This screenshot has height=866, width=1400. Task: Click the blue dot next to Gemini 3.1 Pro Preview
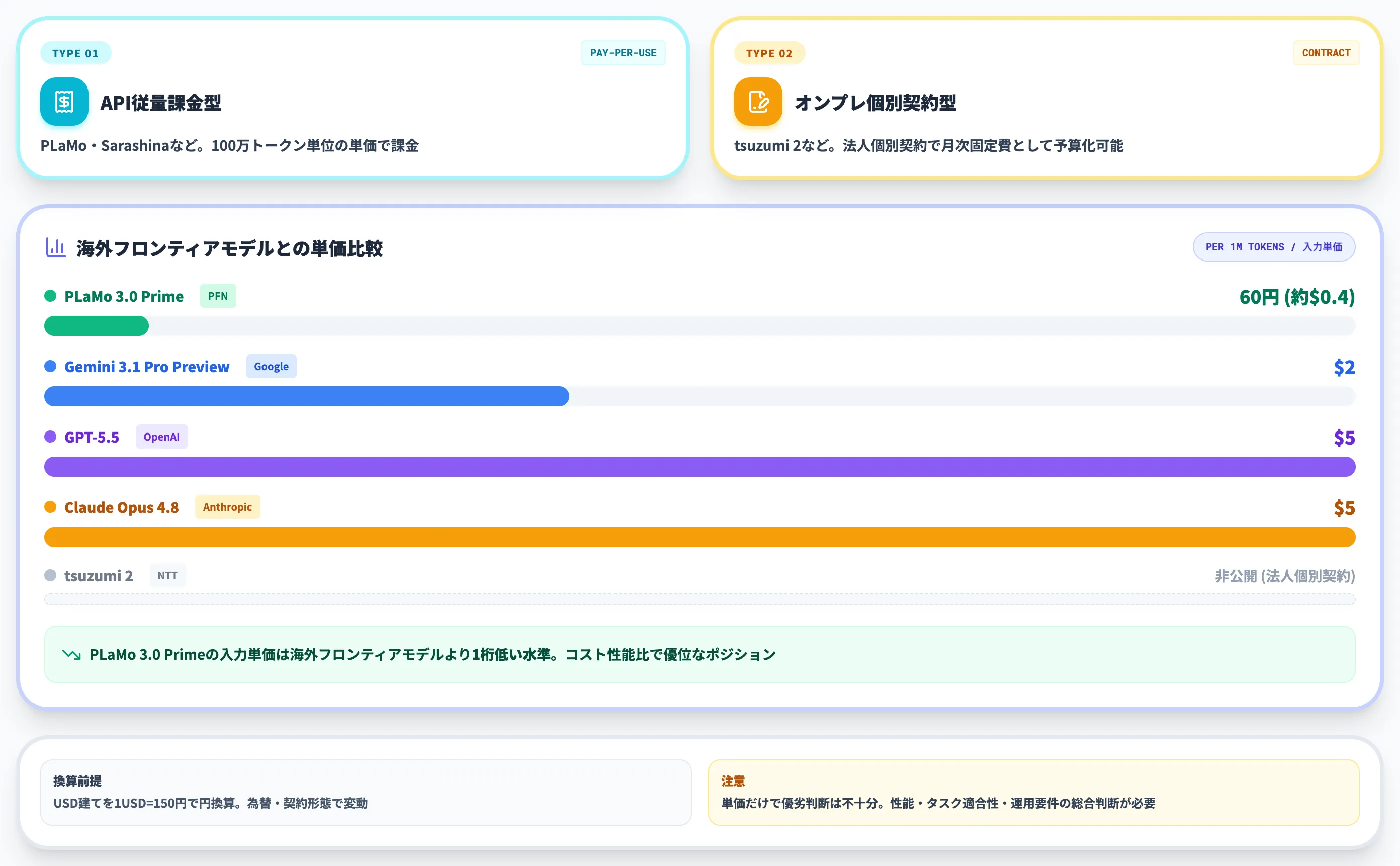(x=50, y=367)
